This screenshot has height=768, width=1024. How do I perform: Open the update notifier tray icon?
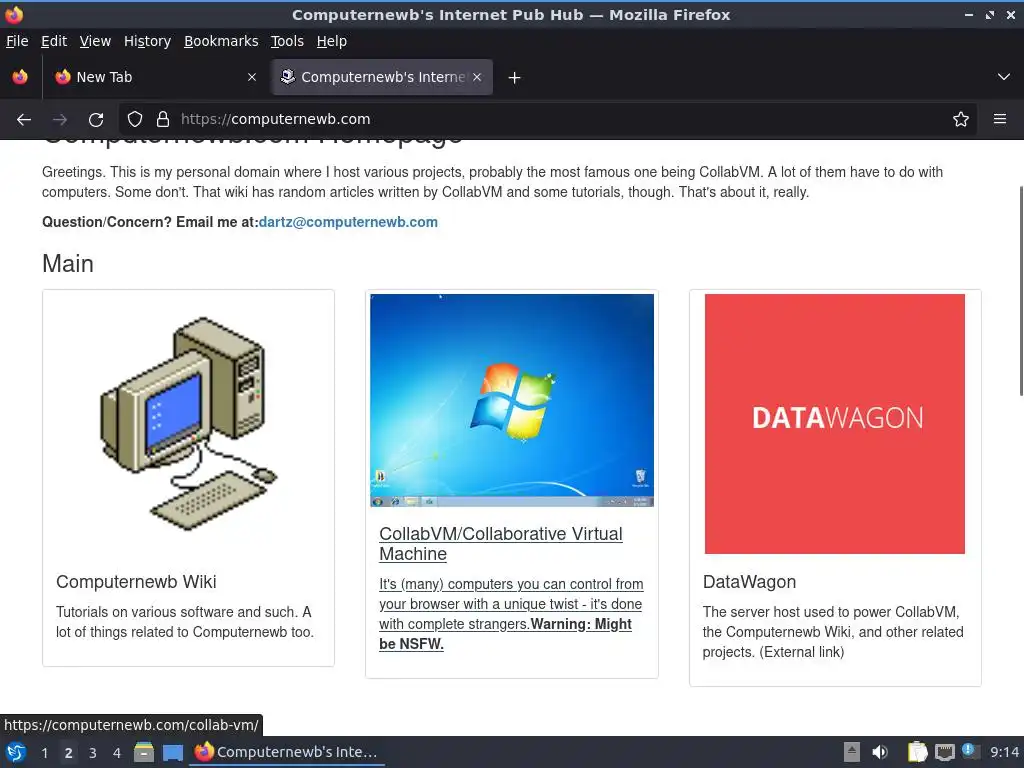pos(970,752)
